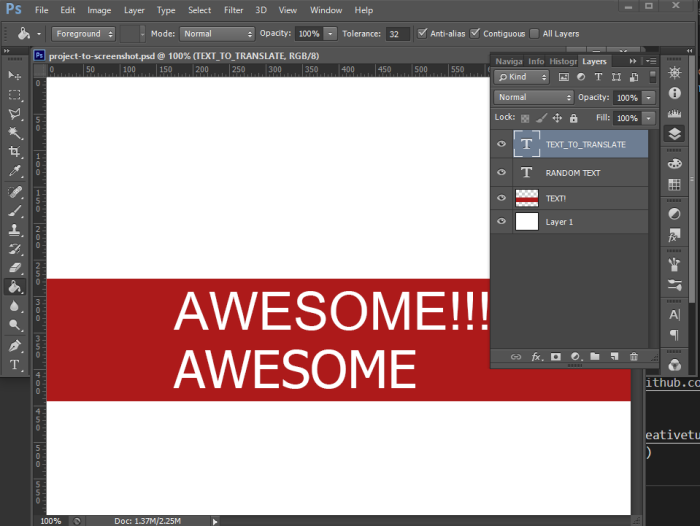700x526 pixels.
Task: Toggle layer filtering switch
Action: coord(652,77)
